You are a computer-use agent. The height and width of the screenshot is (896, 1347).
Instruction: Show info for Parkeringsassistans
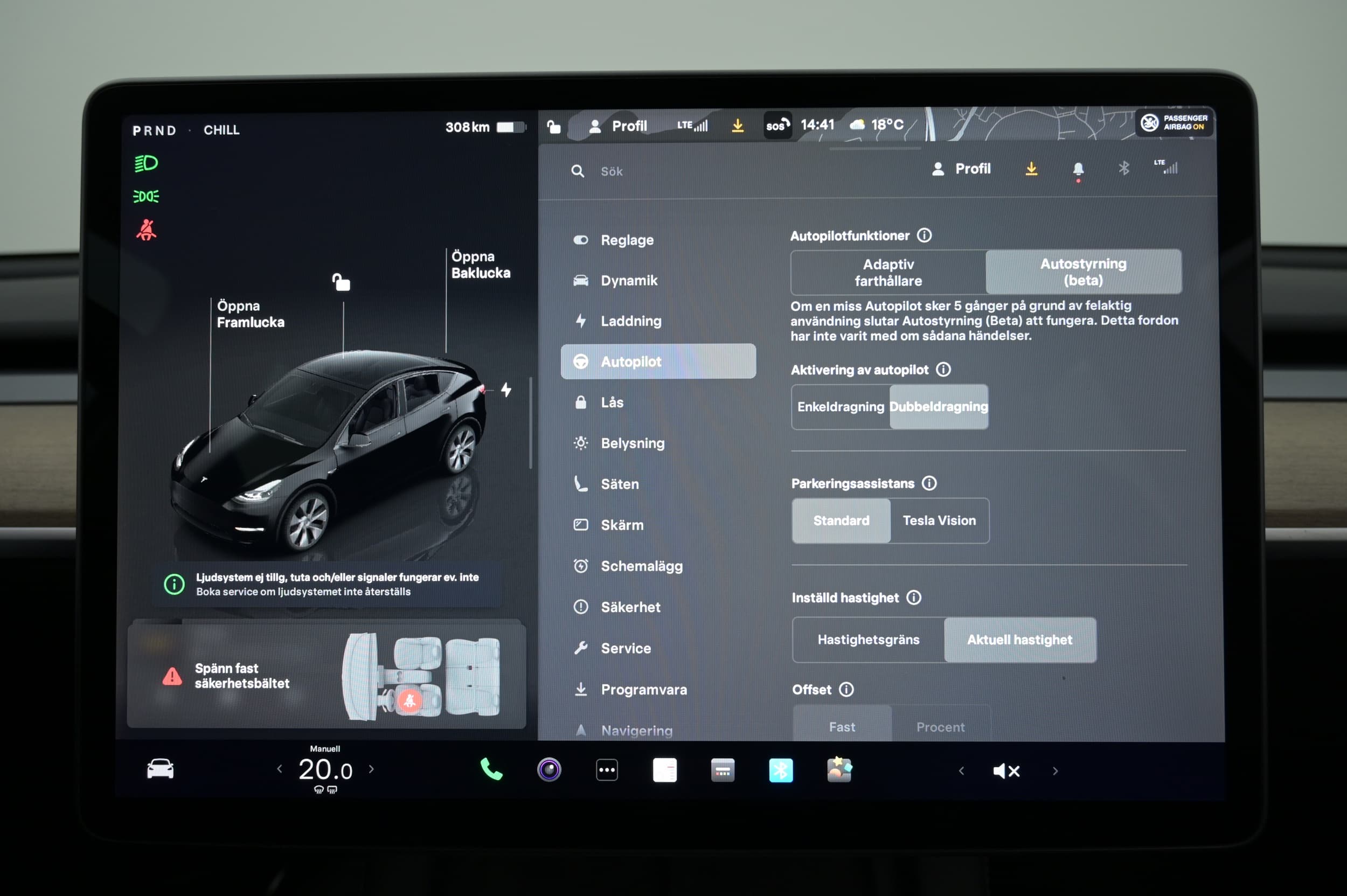coord(929,483)
